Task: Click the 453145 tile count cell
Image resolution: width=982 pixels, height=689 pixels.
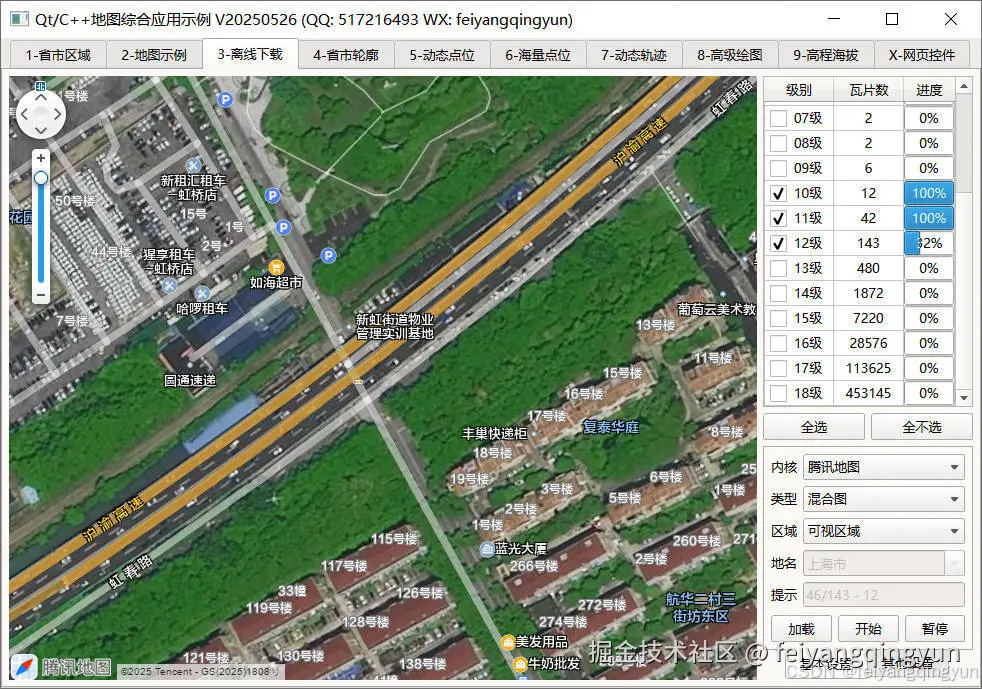Action: coord(868,393)
